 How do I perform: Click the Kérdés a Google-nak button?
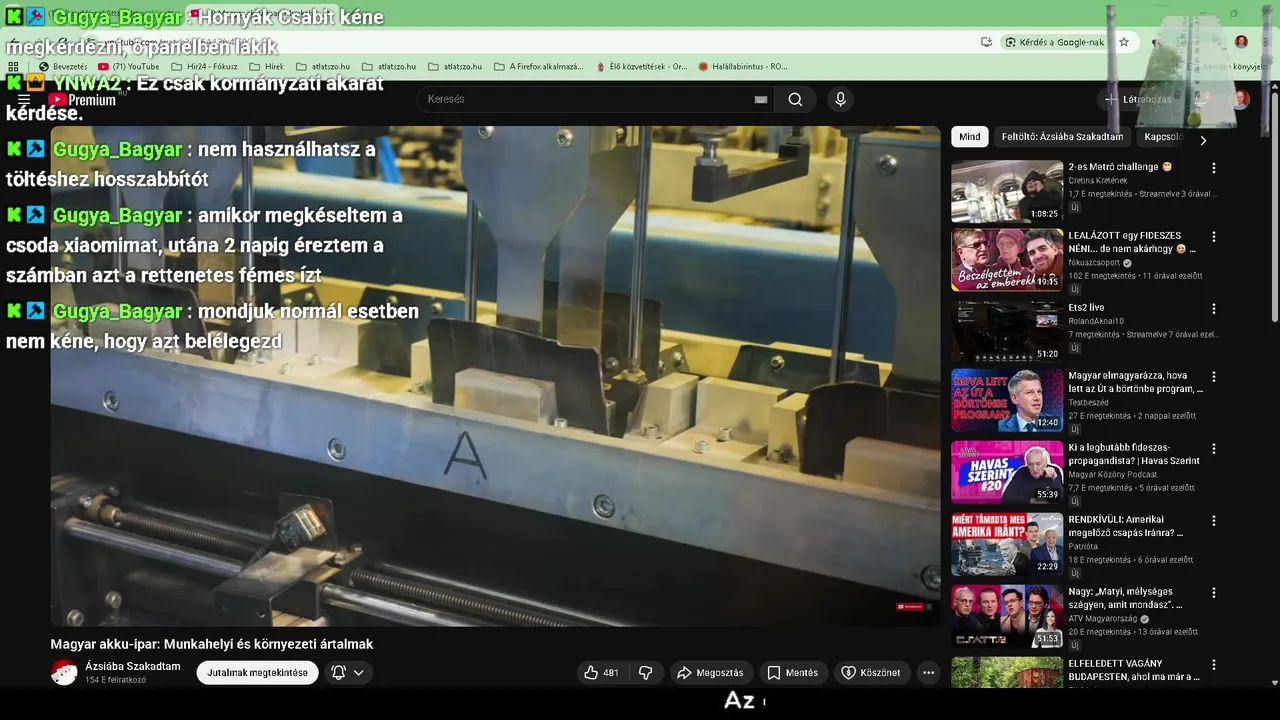pyautogui.click(x=1055, y=42)
